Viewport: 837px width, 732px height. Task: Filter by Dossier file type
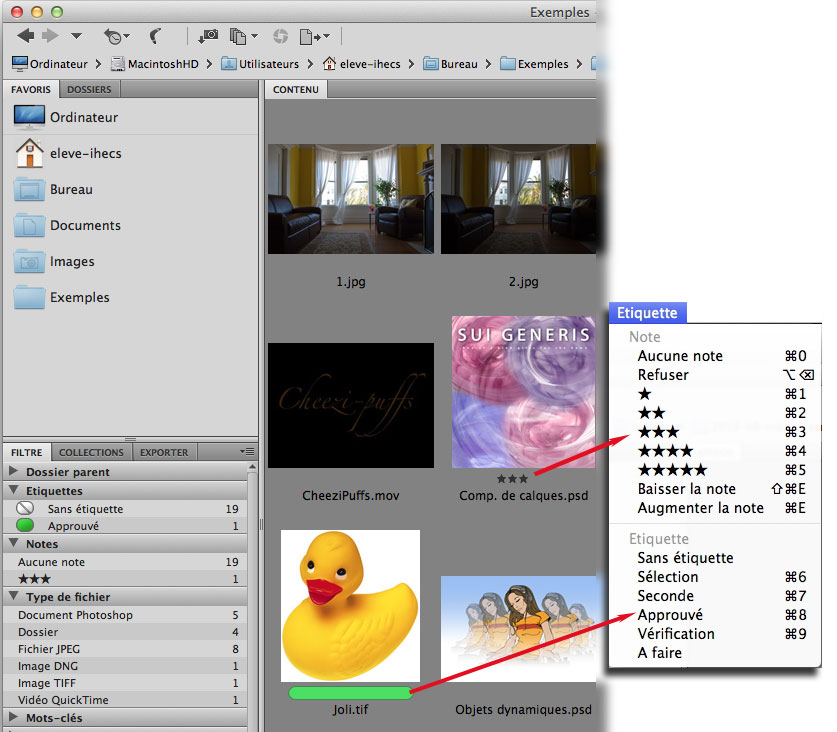coord(125,632)
